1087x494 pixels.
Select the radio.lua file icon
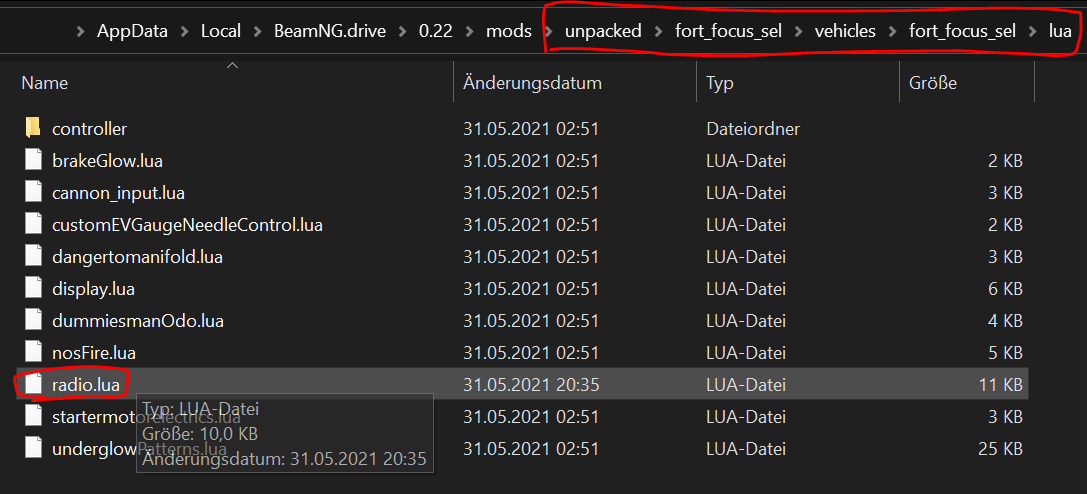click(33, 385)
